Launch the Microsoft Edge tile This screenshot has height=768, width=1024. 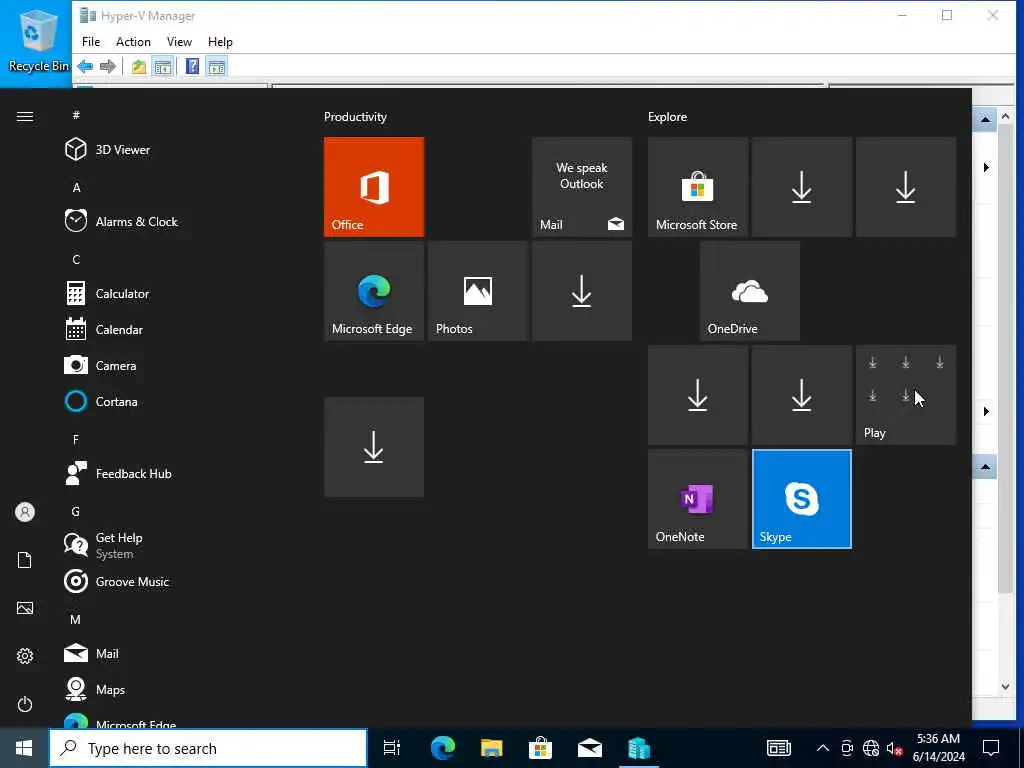[x=374, y=291]
